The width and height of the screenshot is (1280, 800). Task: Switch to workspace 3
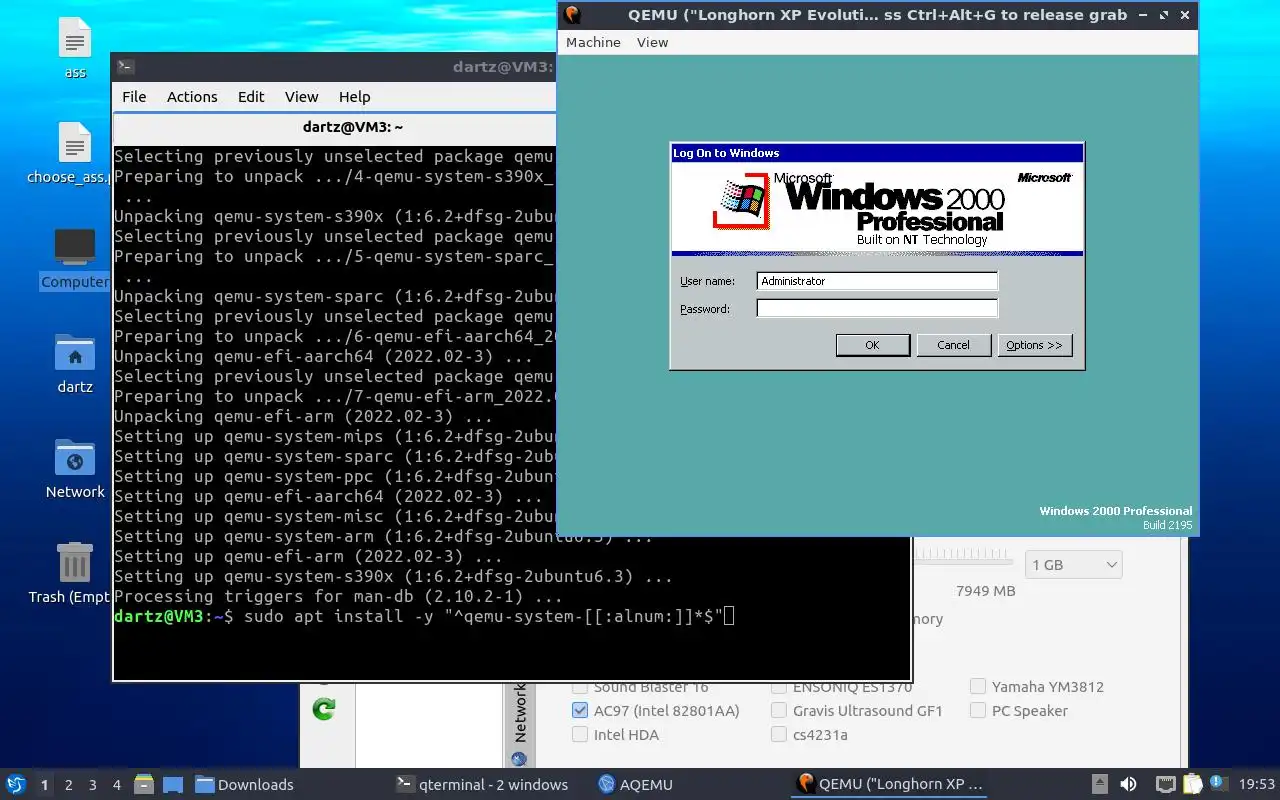92,785
